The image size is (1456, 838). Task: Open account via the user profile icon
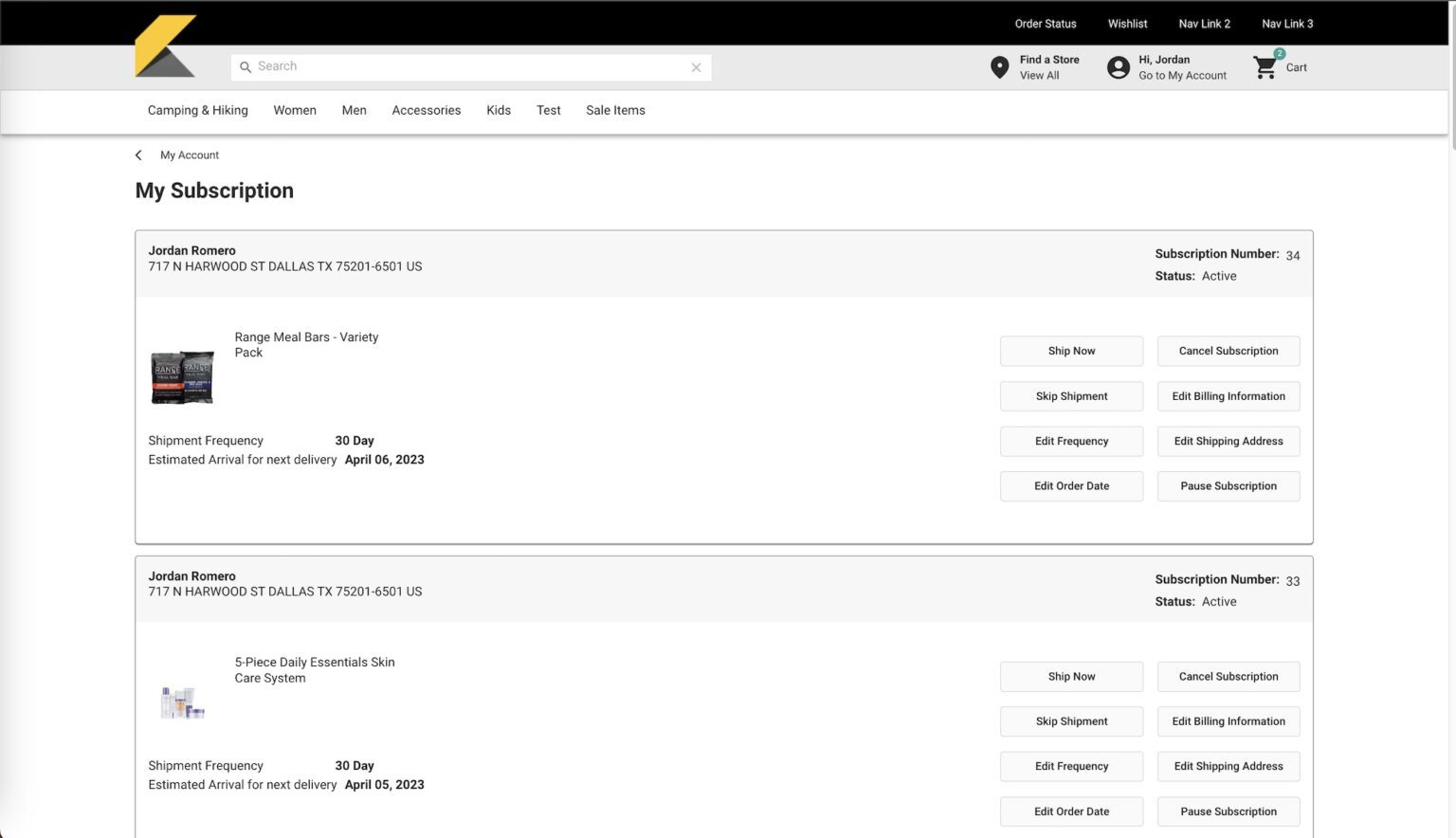(1119, 66)
